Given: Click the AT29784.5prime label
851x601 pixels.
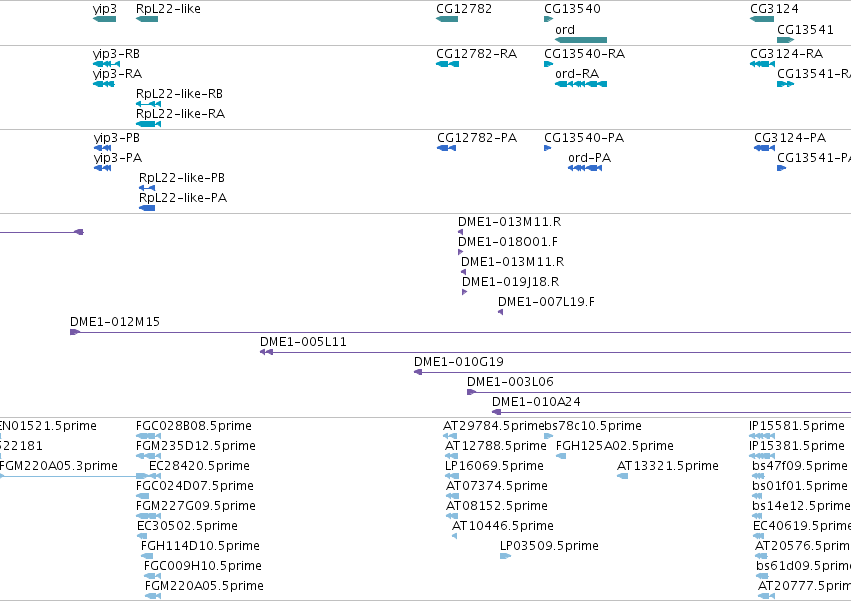Looking at the screenshot, I should coord(493,426).
